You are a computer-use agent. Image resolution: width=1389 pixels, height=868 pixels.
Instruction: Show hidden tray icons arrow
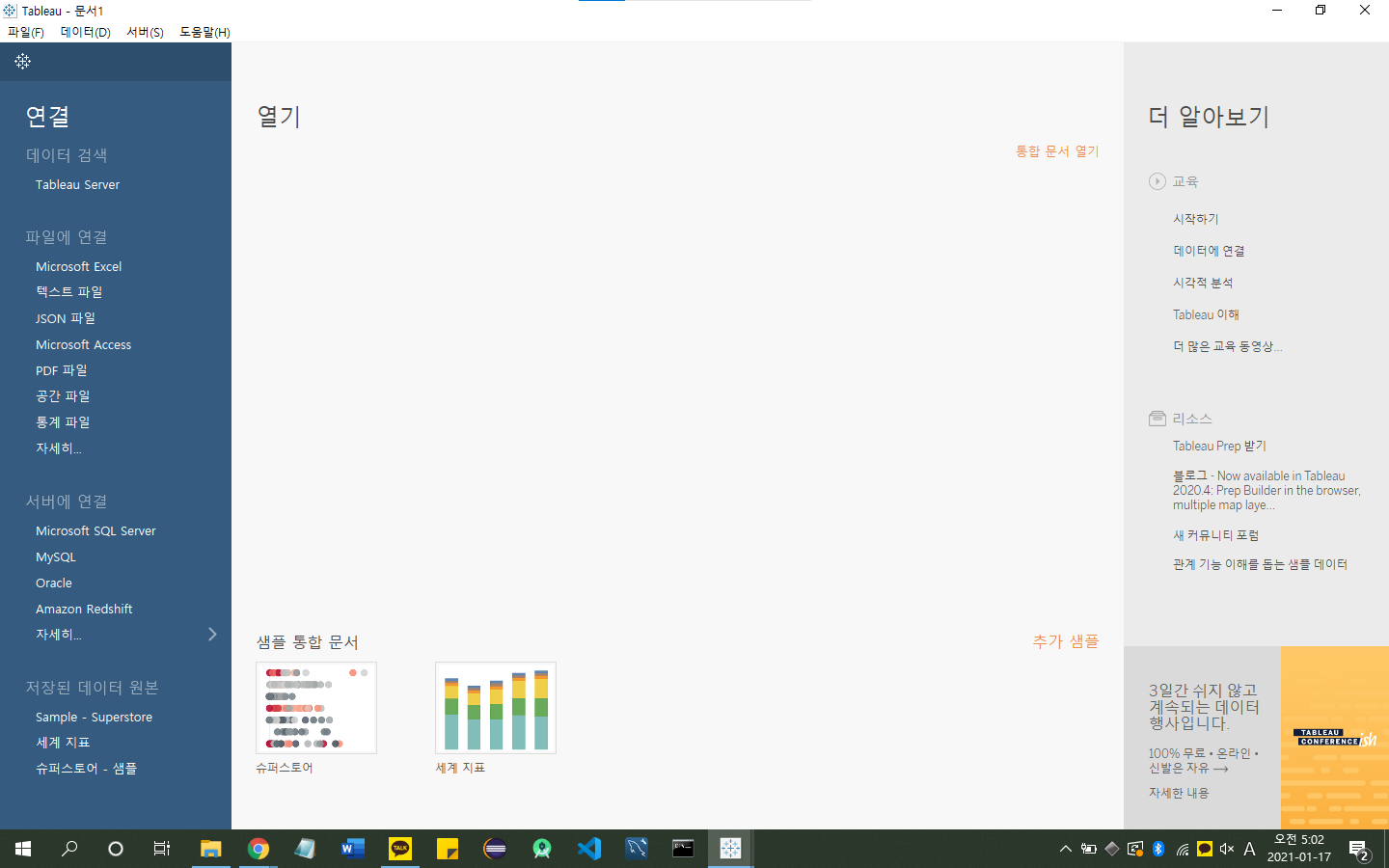point(1066,849)
